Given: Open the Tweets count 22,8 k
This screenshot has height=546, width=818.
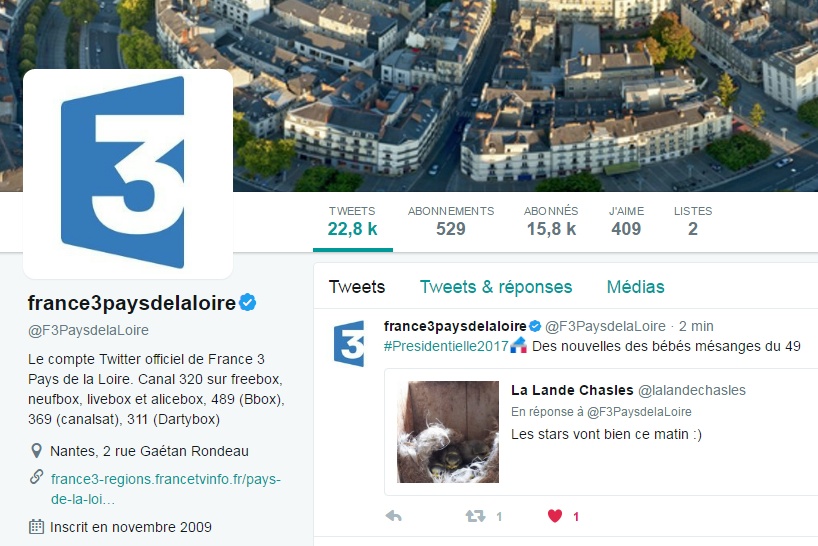Looking at the screenshot, I should (x=352, y=221).
